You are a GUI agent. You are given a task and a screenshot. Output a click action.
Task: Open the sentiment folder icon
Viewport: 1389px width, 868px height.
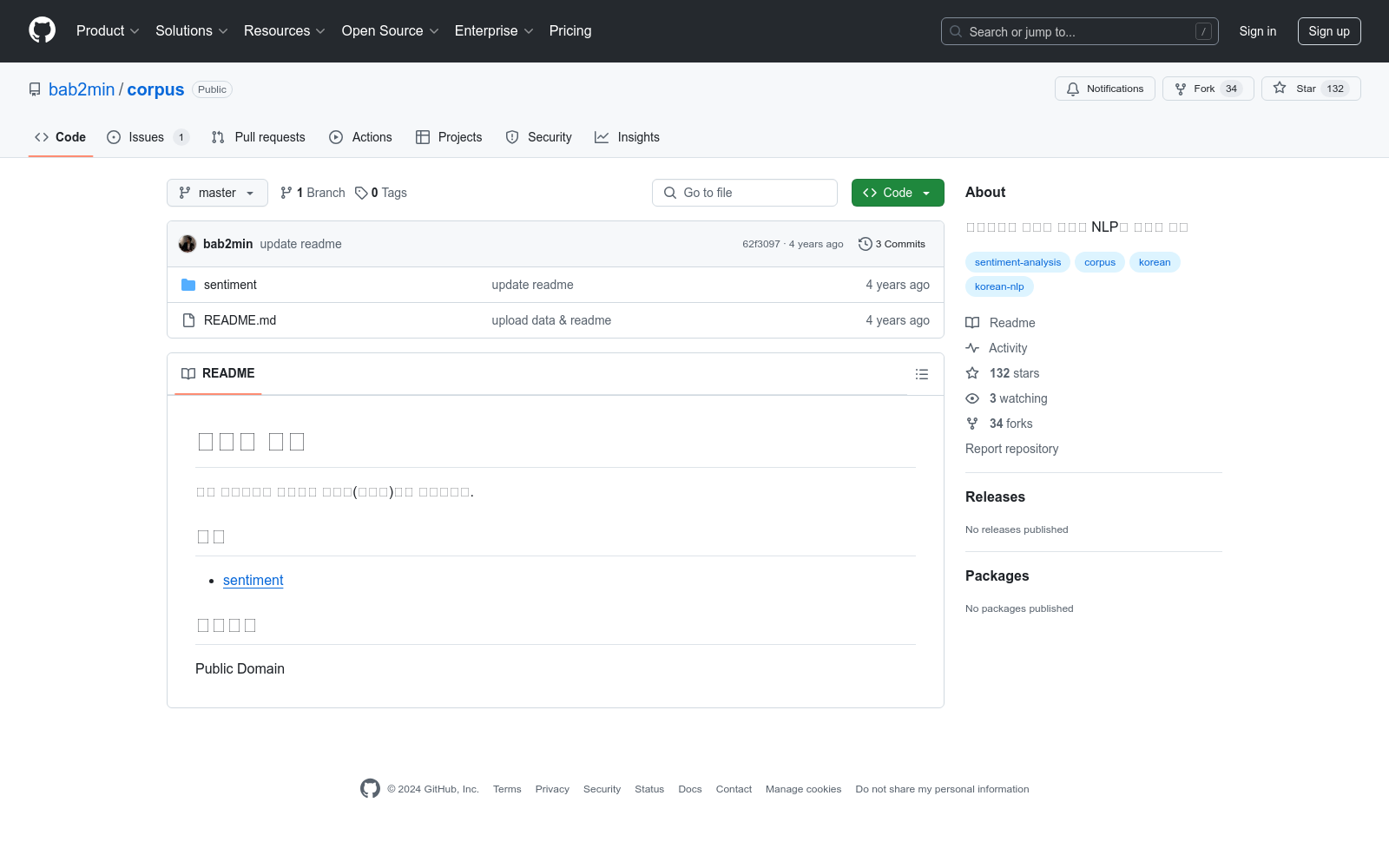pyautogui.click(x=188, y=285)
